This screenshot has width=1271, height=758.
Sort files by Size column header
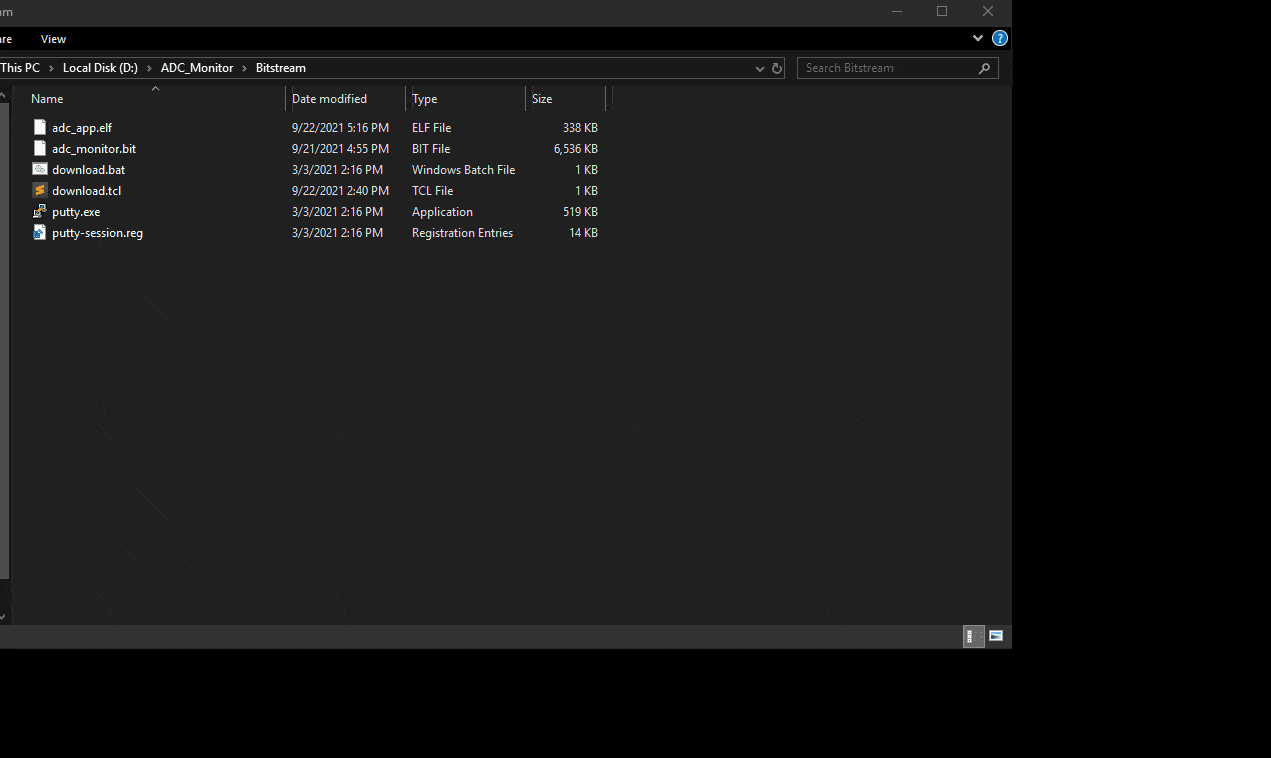[542, 99]
